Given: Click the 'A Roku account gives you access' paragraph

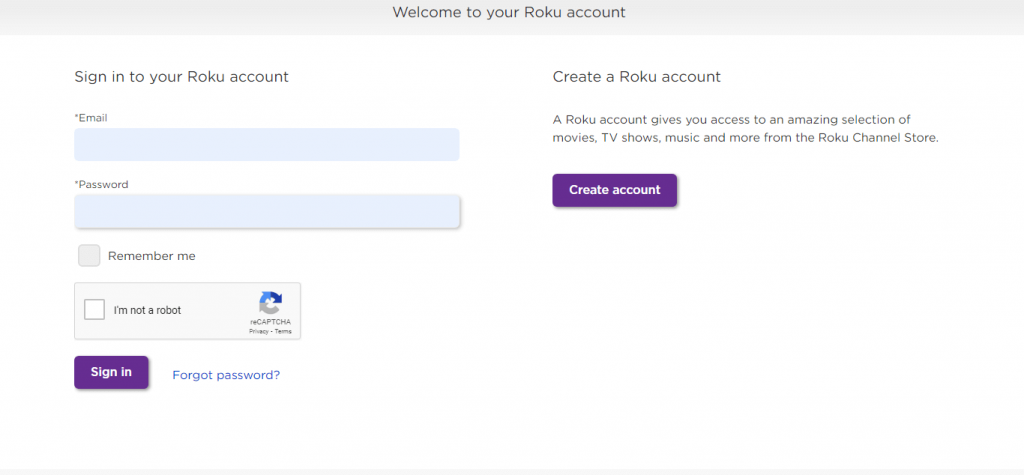Looking at the screenshot, I should 745,129.
